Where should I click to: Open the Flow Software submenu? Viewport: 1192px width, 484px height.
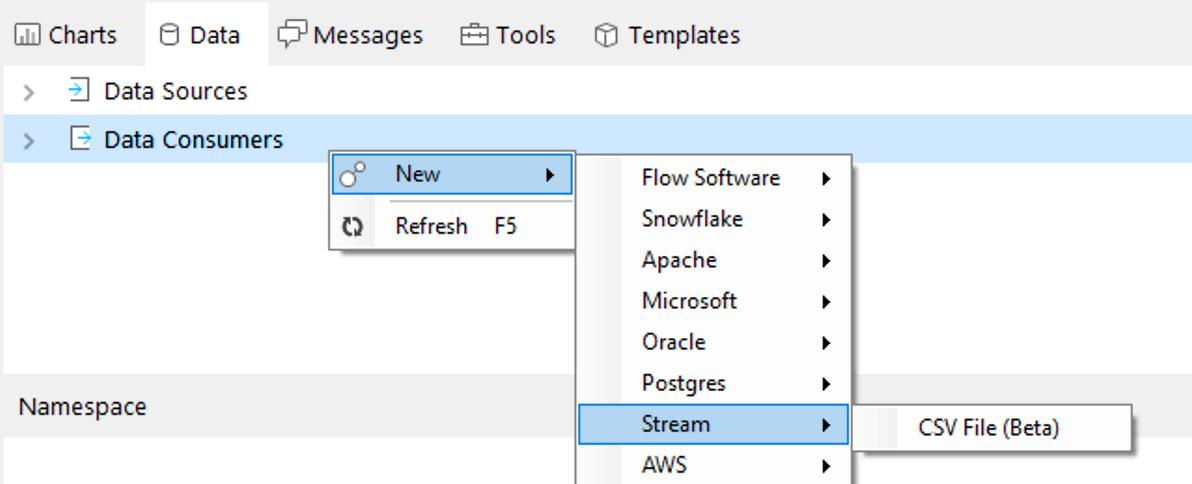tap(713, 179)
